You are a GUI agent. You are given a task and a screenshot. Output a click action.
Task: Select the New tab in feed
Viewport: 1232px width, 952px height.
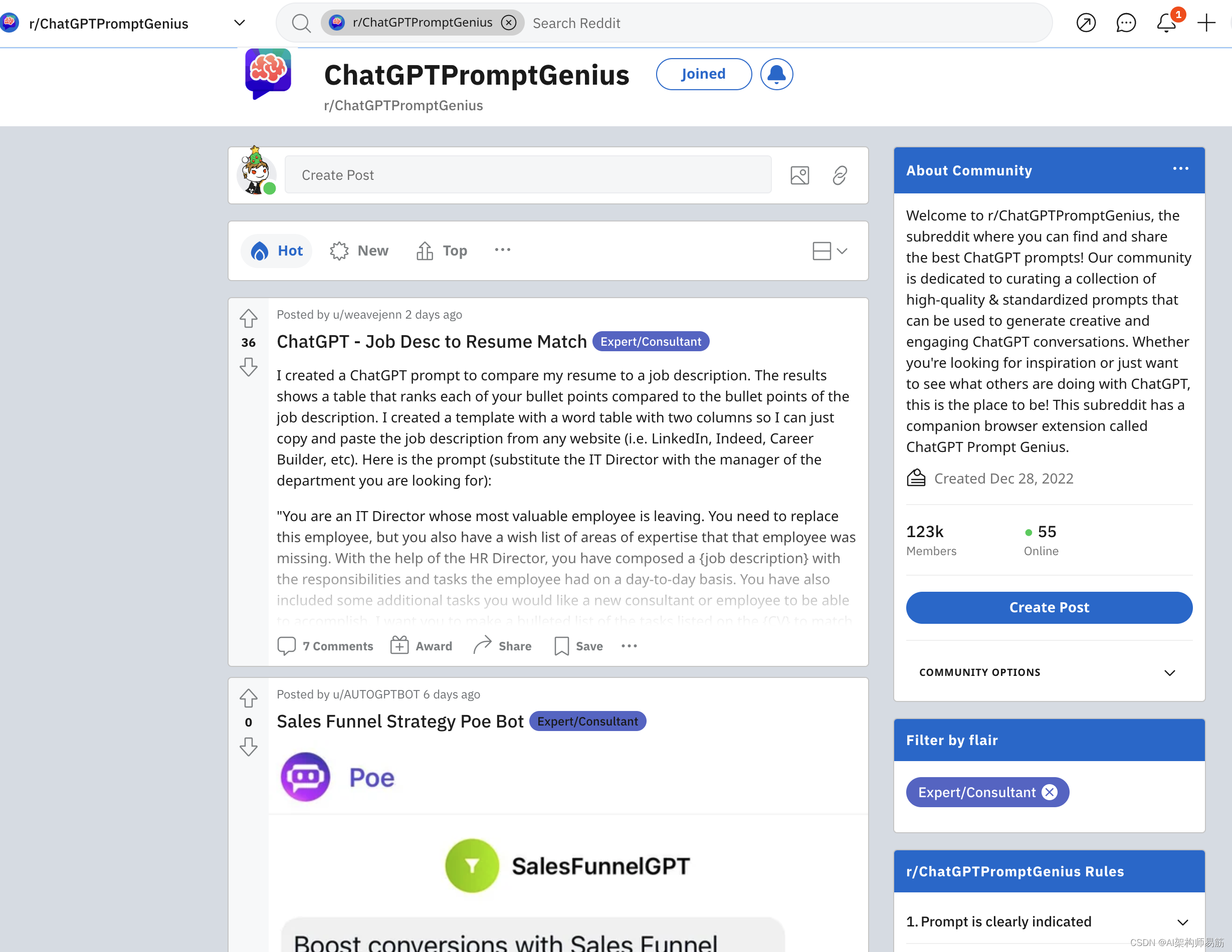point(372,250)
